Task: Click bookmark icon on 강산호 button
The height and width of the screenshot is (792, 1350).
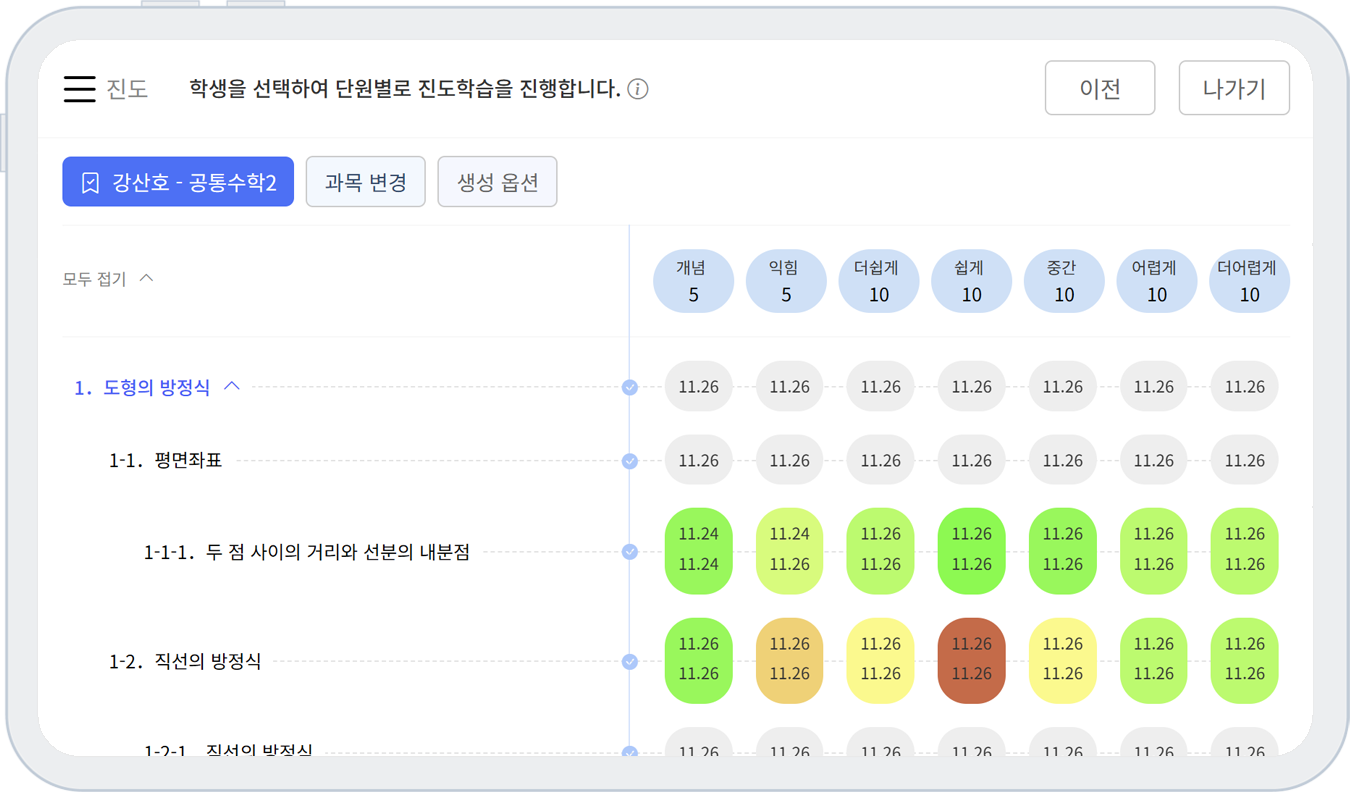Action: 90,182
